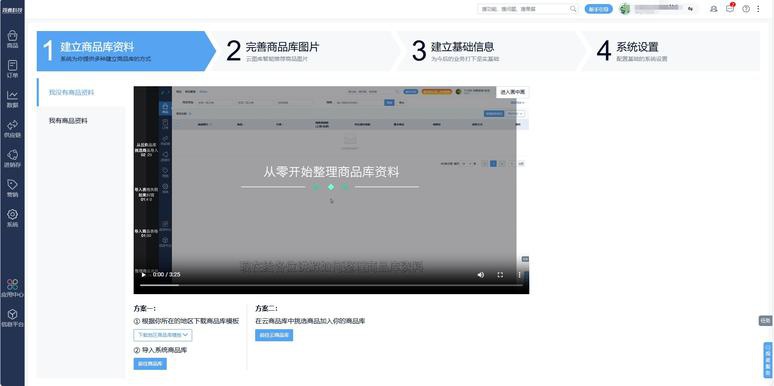Open the 系统 (system) gear sidebar icon
This screenshot has width=774, height=386.
tap(12, 218)
